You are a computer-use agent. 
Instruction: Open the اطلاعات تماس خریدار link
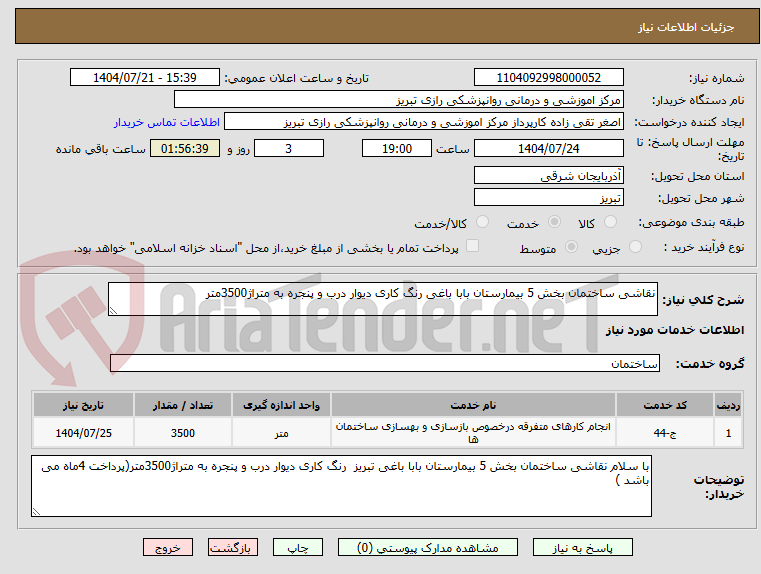(x=167, y=122)
